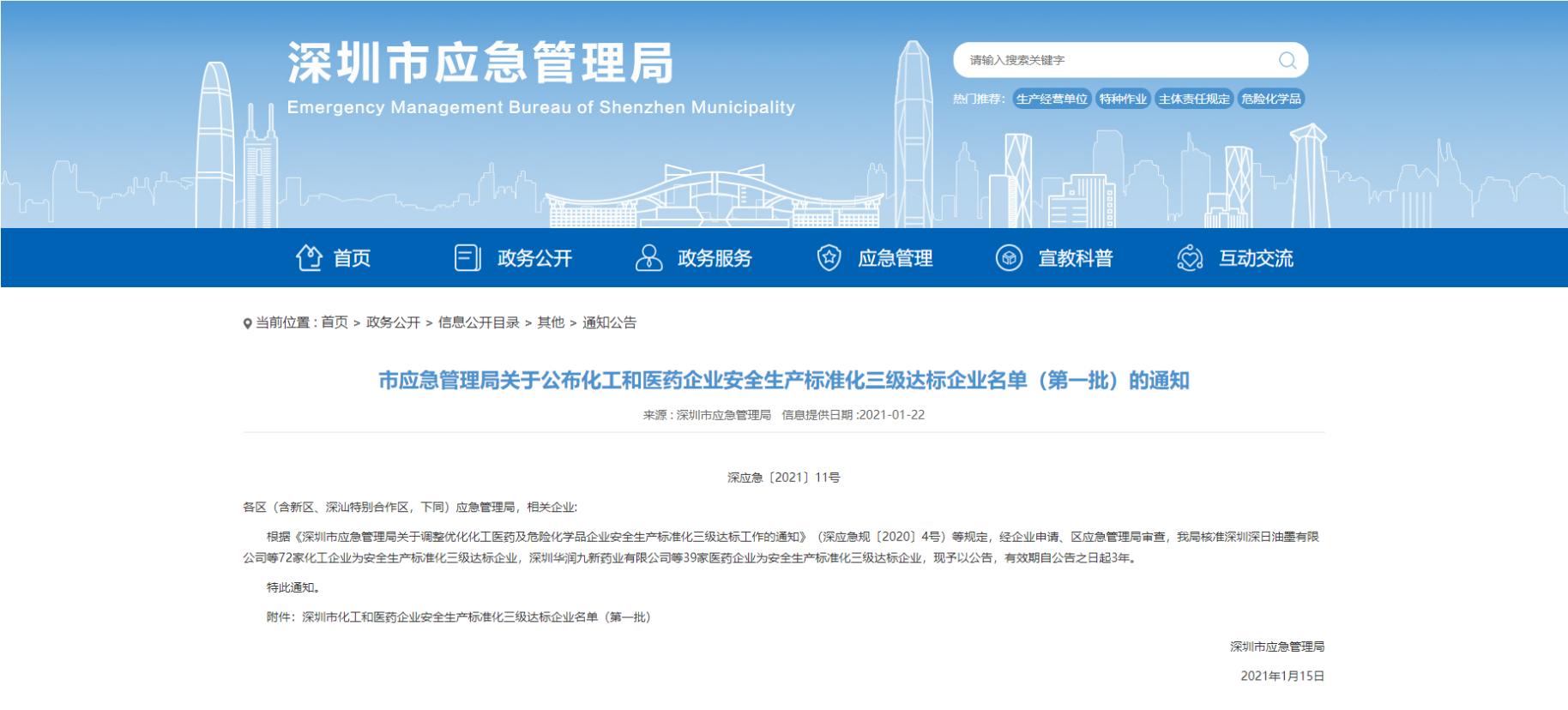Go to 首页 in the breadcrumb
1568x710 pixels.
335,322
